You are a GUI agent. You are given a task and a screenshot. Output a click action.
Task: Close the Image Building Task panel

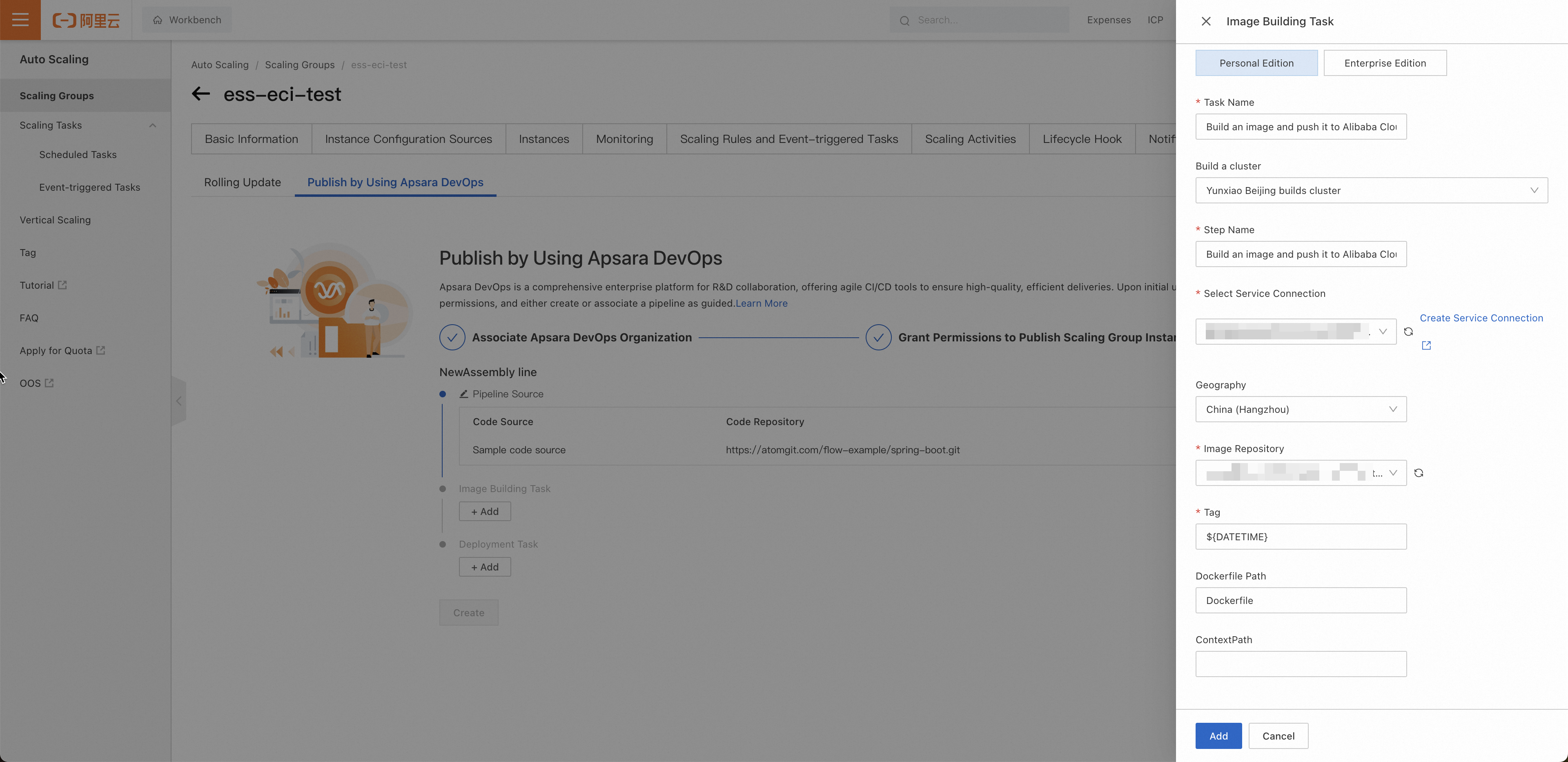(x=1205, y=21)
